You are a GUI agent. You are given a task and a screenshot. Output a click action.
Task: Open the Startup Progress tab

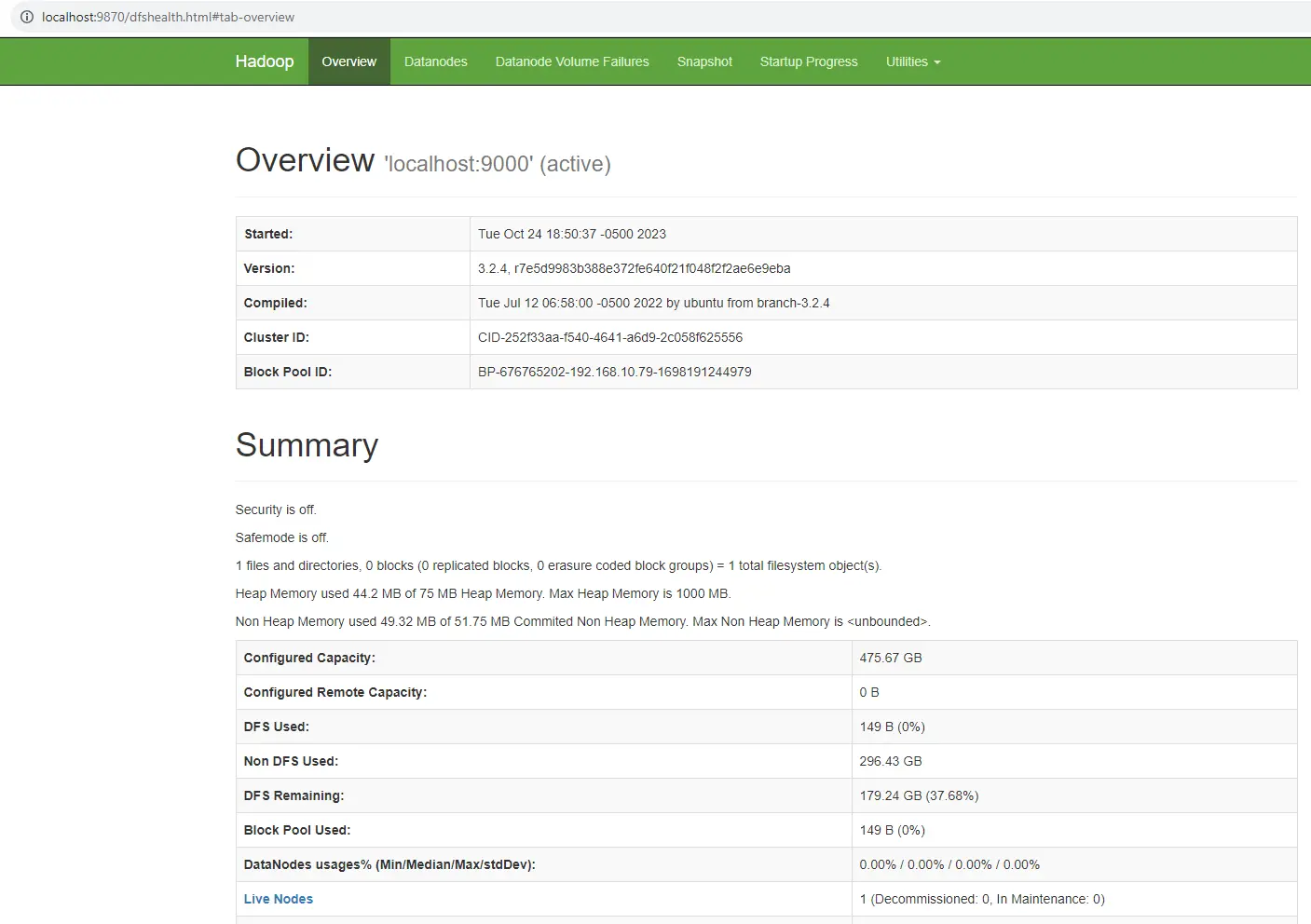pyautogui.click(x=809, y=61)
